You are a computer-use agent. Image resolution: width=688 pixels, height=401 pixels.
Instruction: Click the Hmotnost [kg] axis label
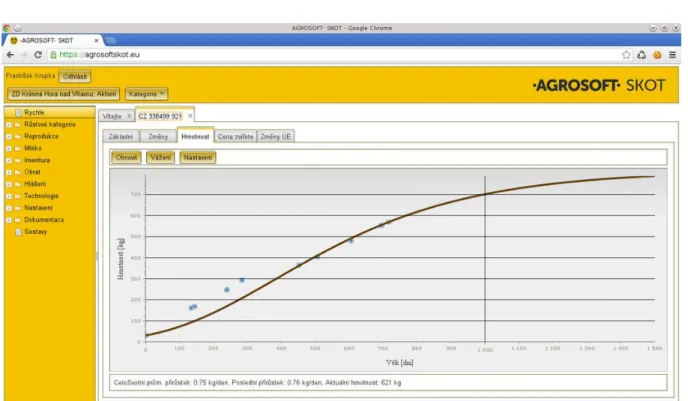(121, 259)
